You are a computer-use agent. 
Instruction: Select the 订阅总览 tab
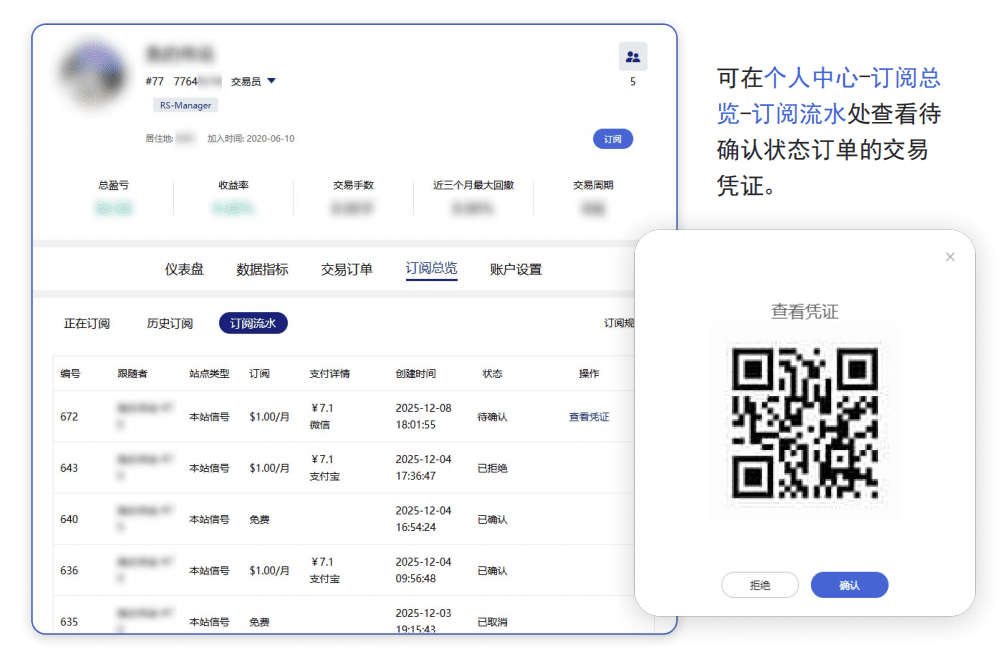[431, 269]
